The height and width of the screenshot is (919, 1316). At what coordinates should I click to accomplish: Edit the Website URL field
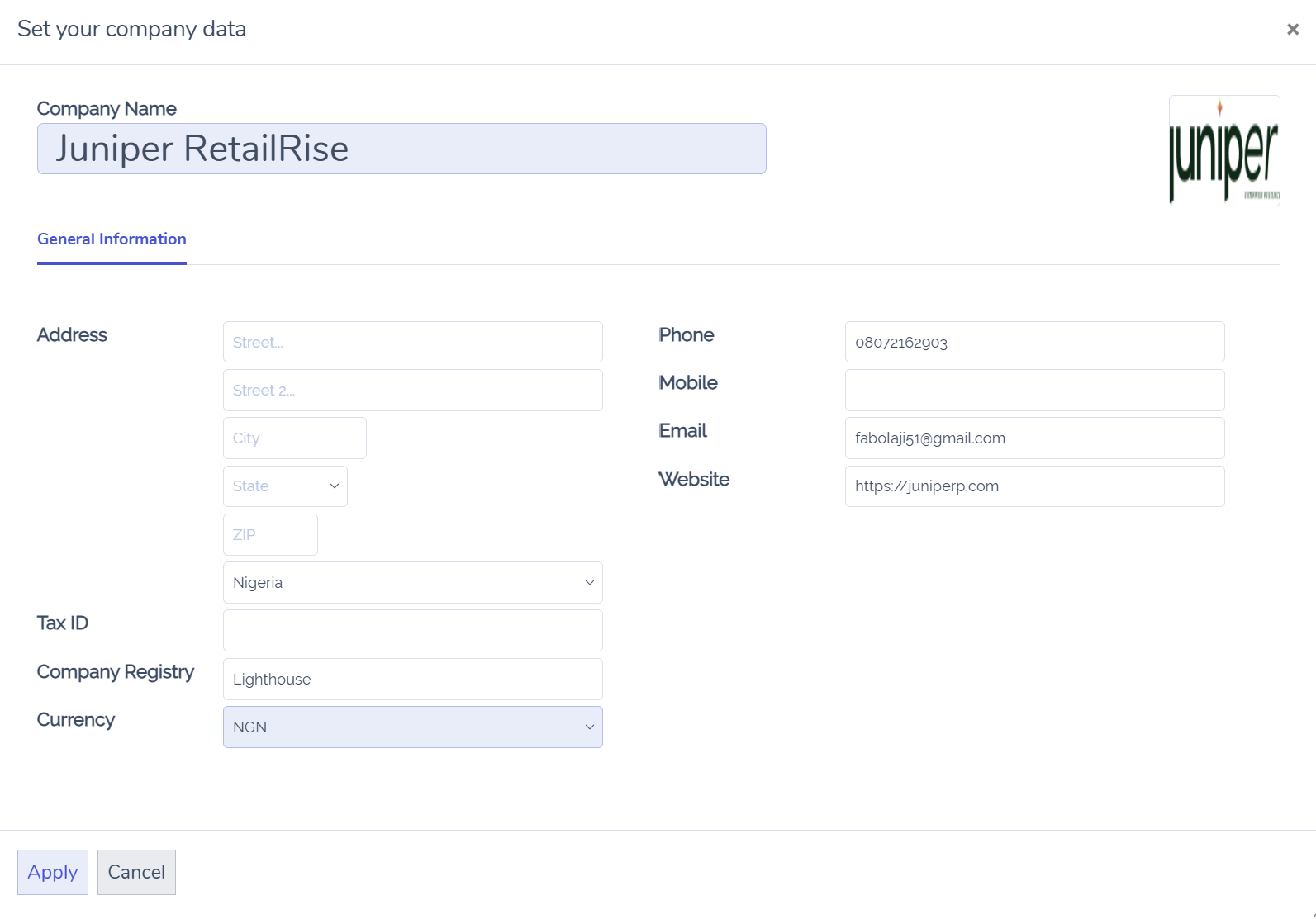click(x=1034, y=486)
